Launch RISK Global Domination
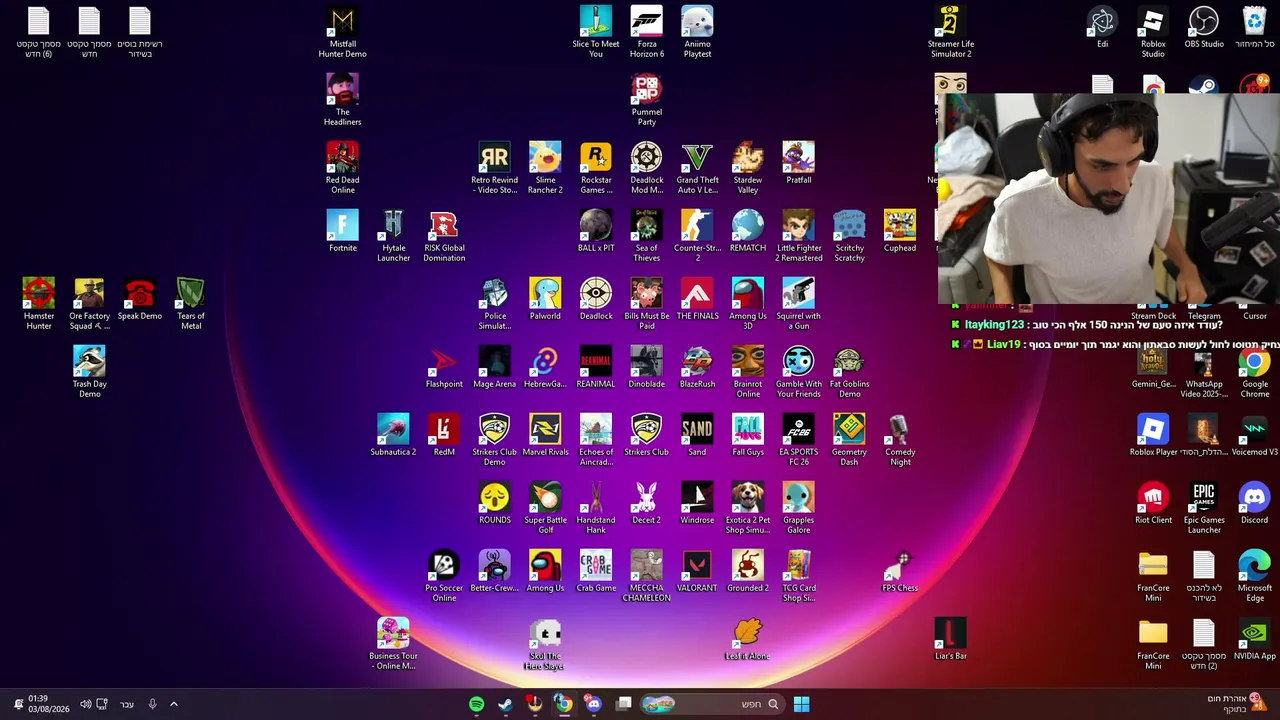The height and width of the screenshot is (720, 1280). pyautogui.click(x=444, y=236)
